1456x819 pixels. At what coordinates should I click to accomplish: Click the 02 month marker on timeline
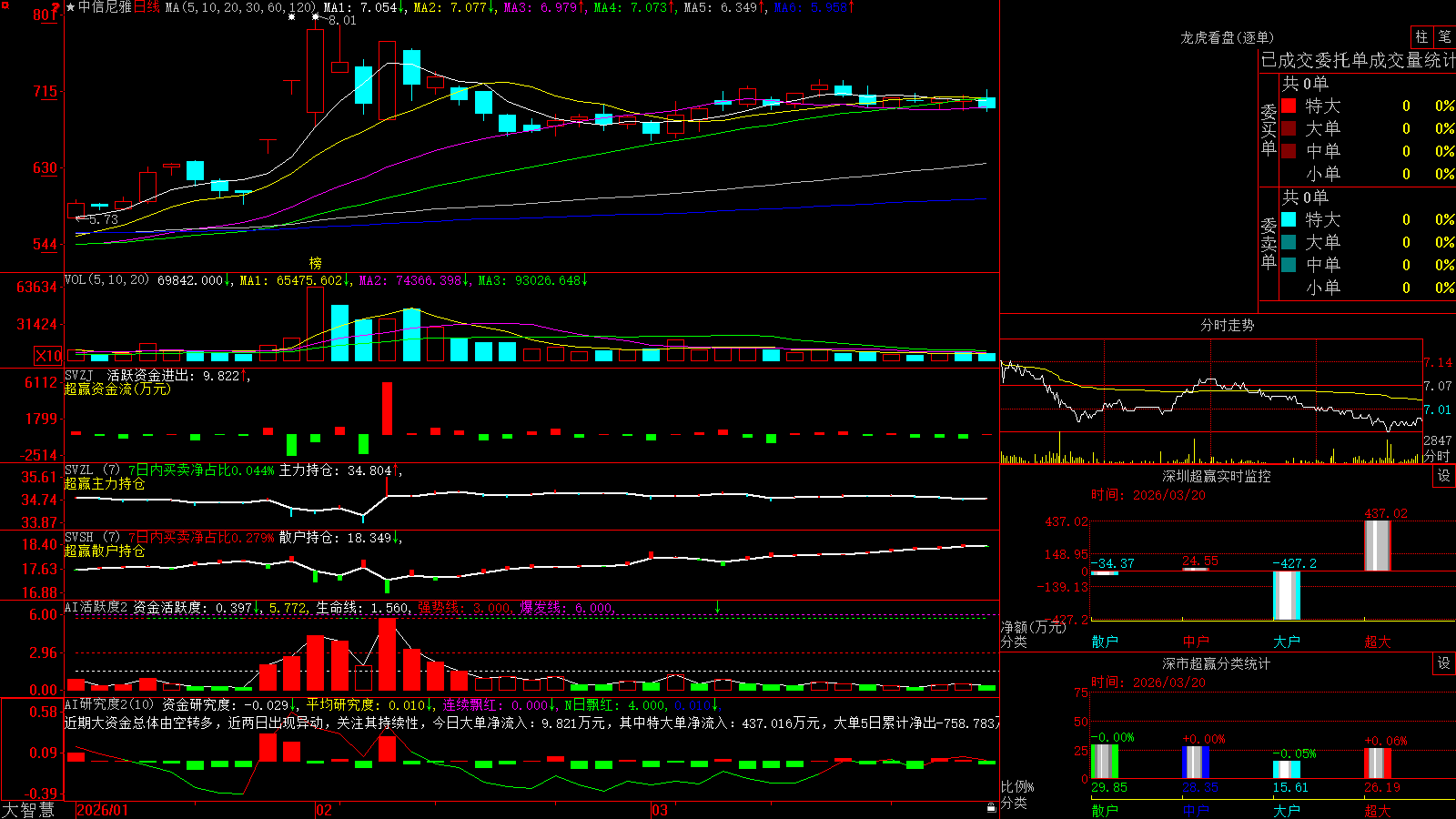click(x=324, y=810)
